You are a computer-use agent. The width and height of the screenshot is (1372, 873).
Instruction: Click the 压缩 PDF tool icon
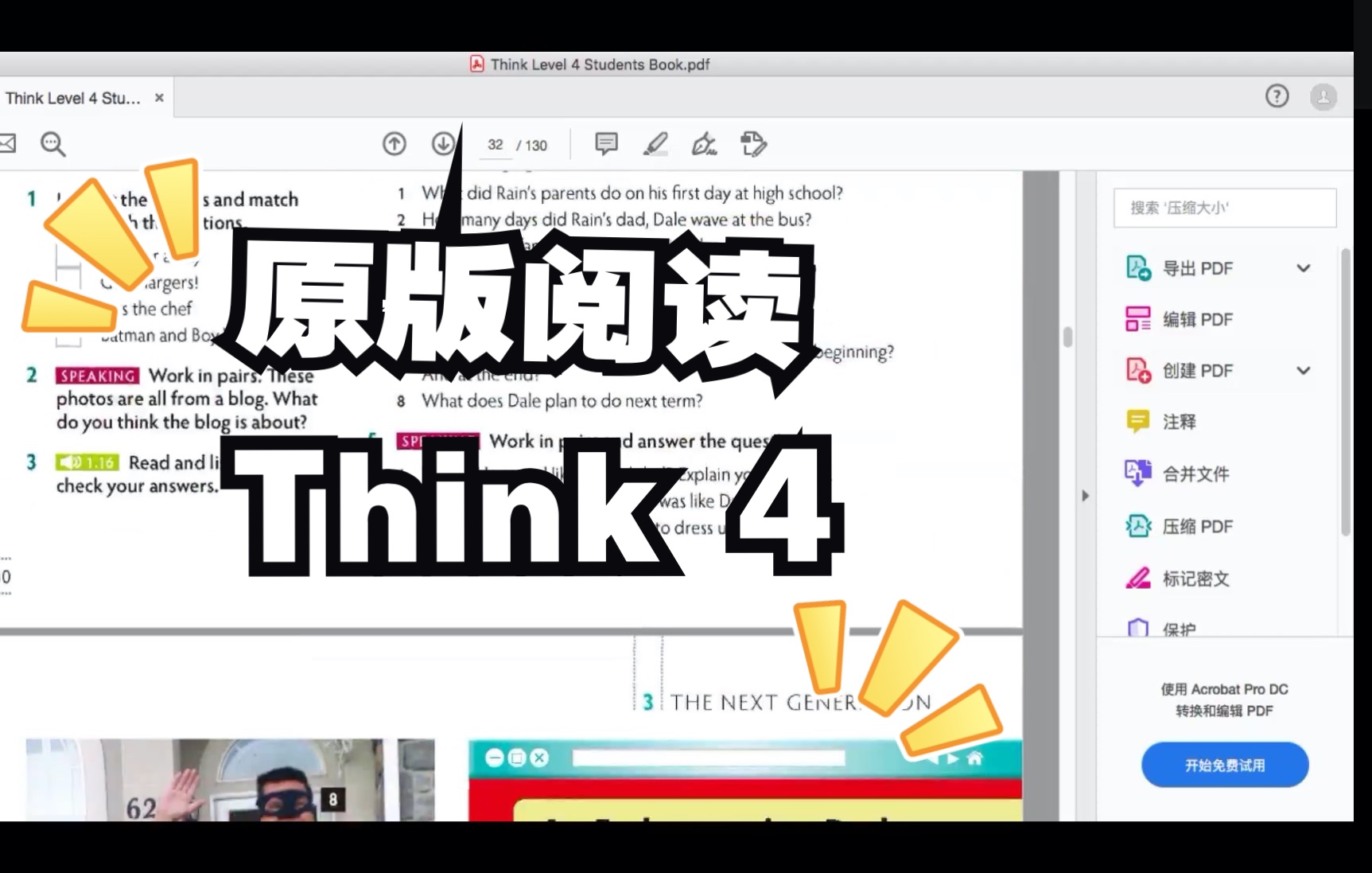(x=1138, y=526)
